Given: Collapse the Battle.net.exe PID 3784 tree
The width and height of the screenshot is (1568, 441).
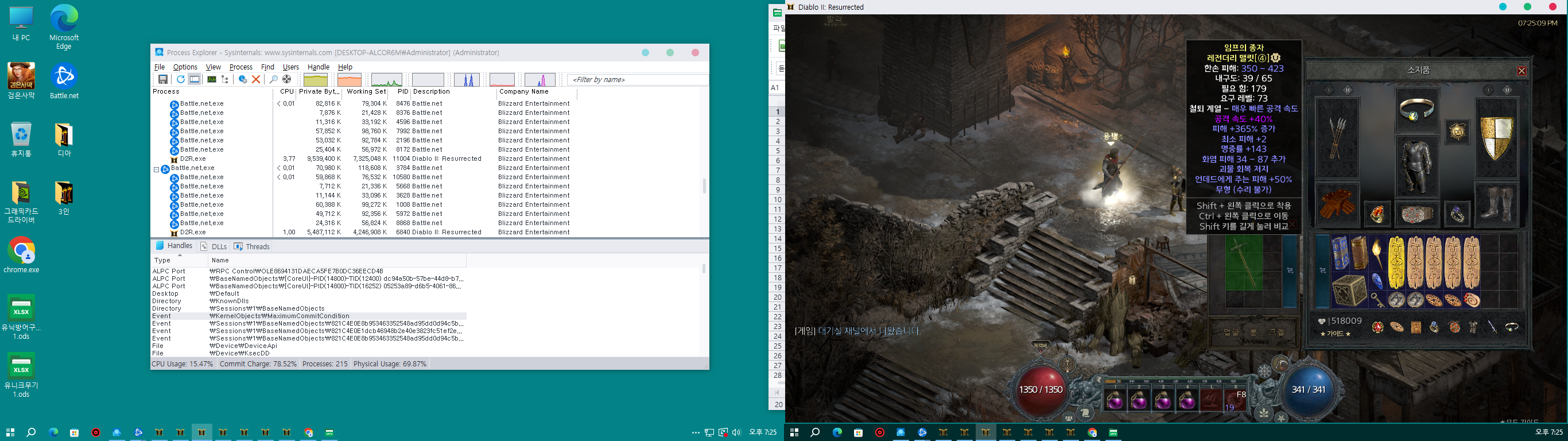Looking at the screenshot, I should tap(157, 169).
